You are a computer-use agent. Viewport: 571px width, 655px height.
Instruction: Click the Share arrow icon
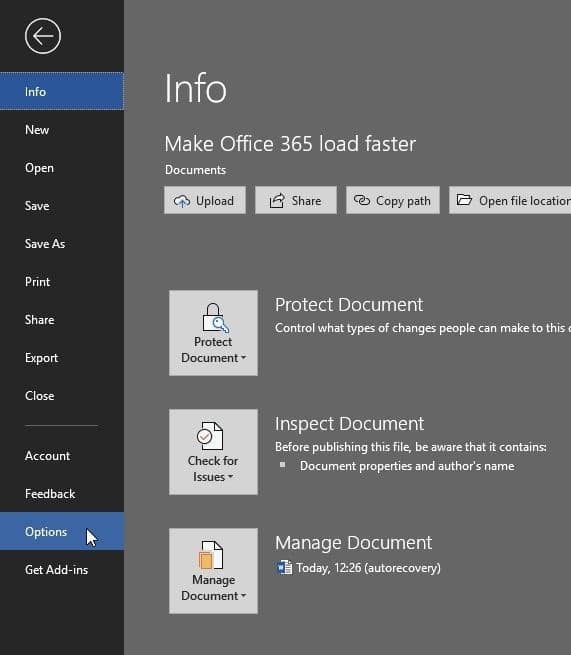click(277, 201)
